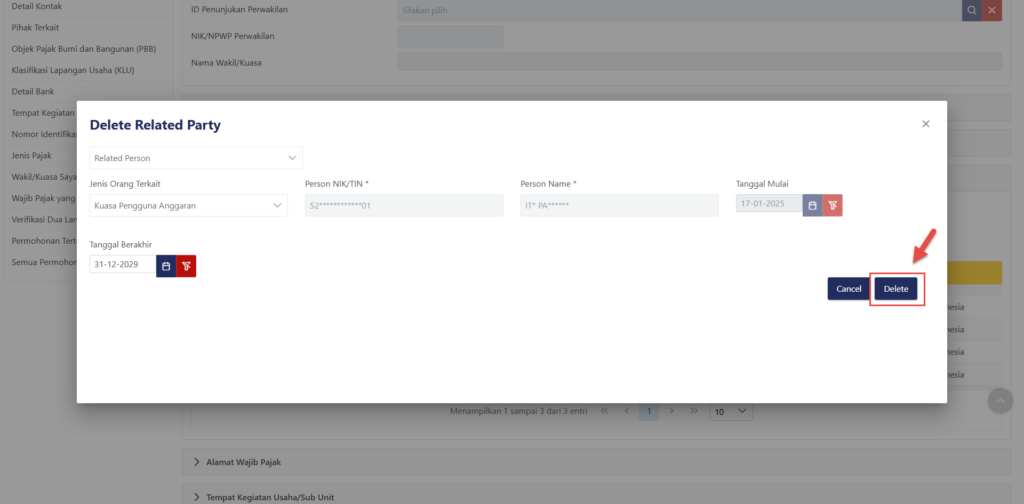
Task: Go to the first page of entries
Action: tap(604, 411)
